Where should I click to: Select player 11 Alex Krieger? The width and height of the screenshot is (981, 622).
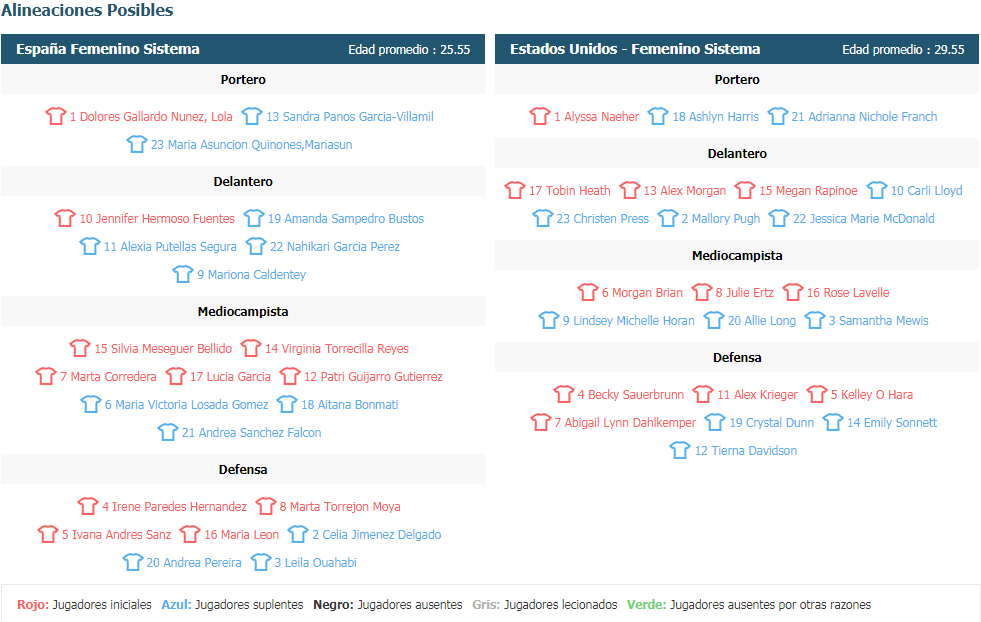coord(757,394)
